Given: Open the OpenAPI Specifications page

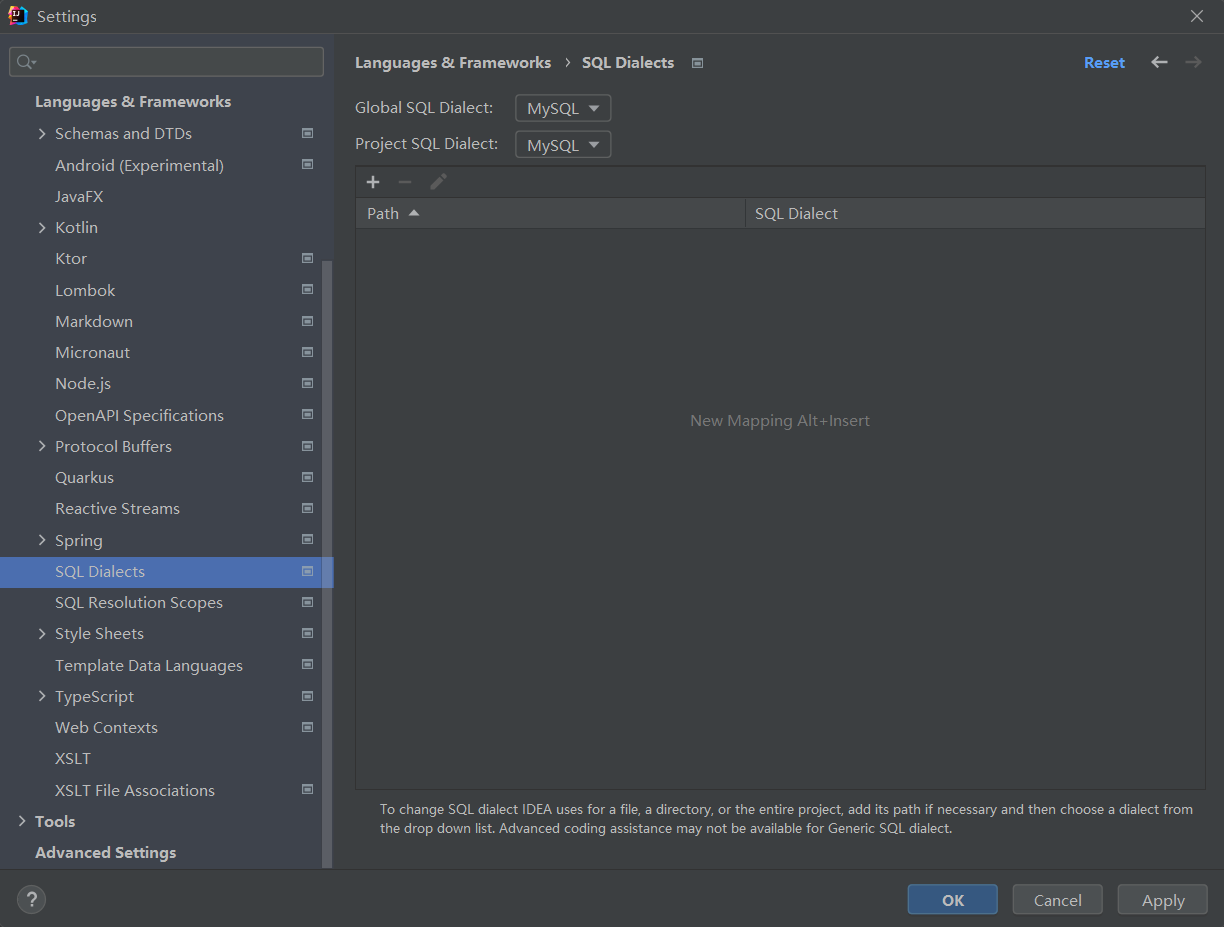Looking at the screenshot, I should coord(139,415).
